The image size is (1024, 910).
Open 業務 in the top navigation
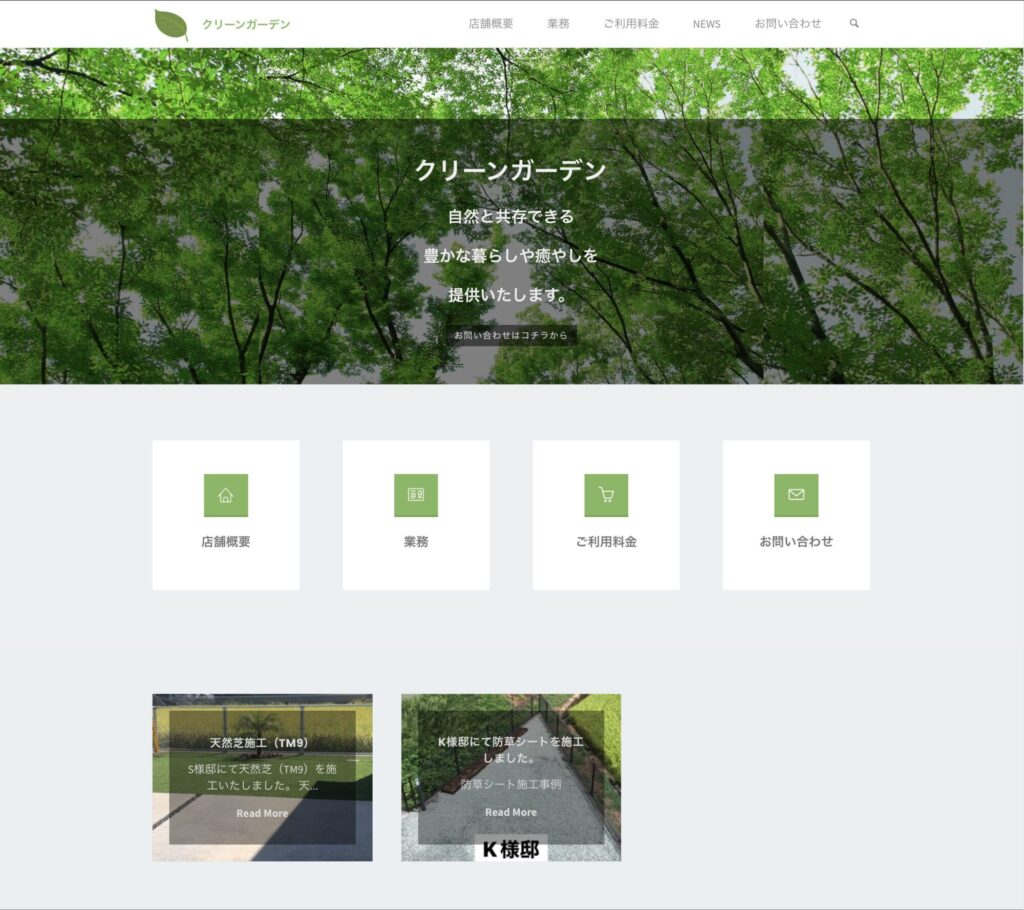(x=558, y=24)
